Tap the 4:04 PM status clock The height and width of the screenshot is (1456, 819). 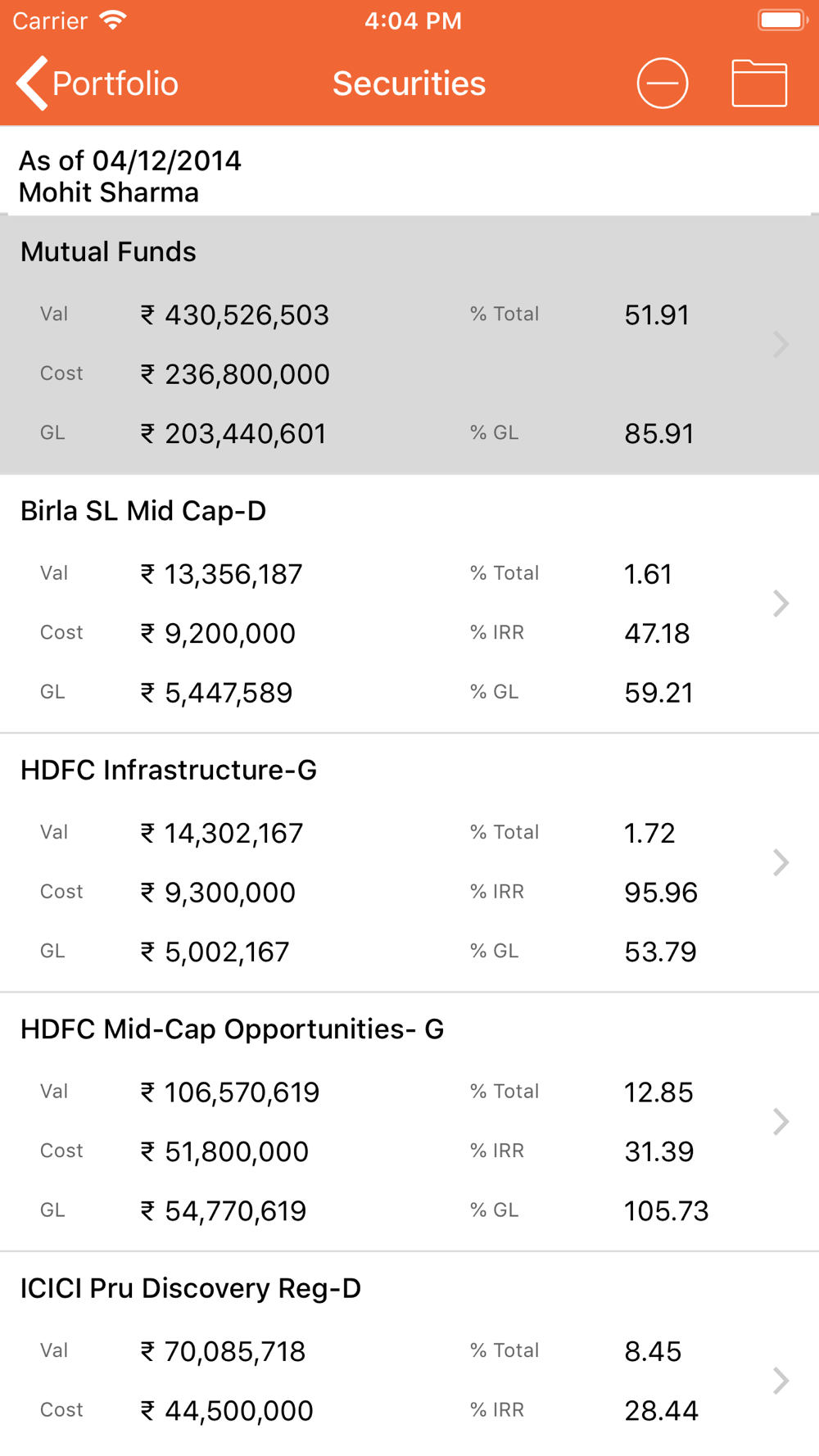tap(413, 20)
